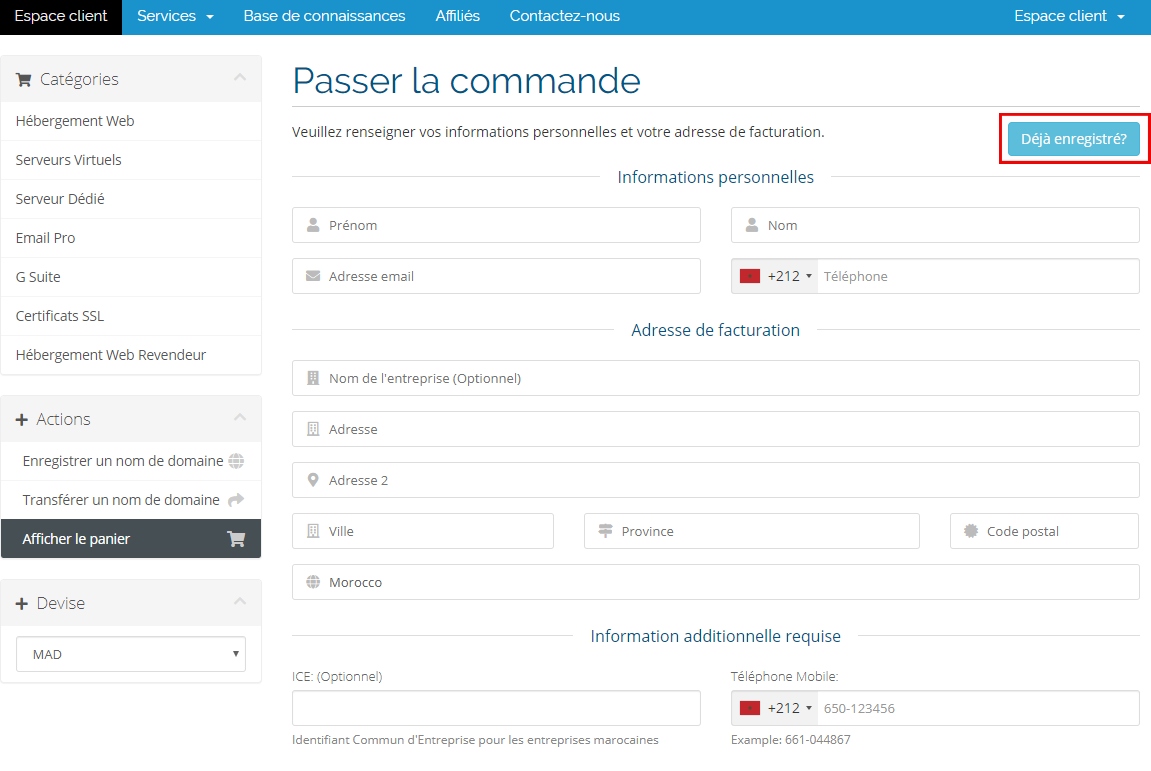Click the share arrow icon beside Transférer un nom de domaine
The width and height of the screenshot is (1151, 771).
(x=236, y=500)
